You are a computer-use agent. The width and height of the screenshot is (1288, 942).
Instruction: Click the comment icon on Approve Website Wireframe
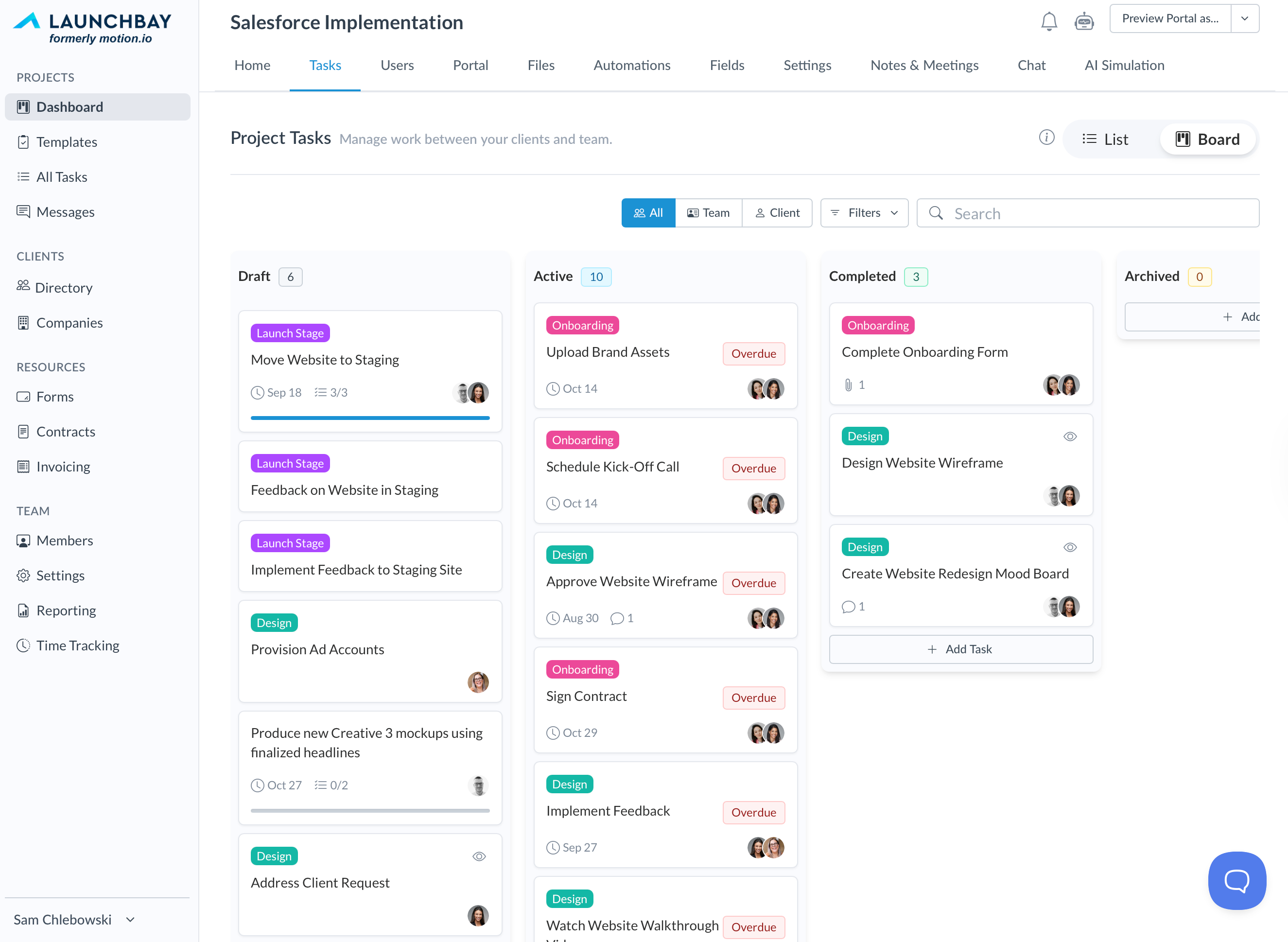click(x=617, y=618)
